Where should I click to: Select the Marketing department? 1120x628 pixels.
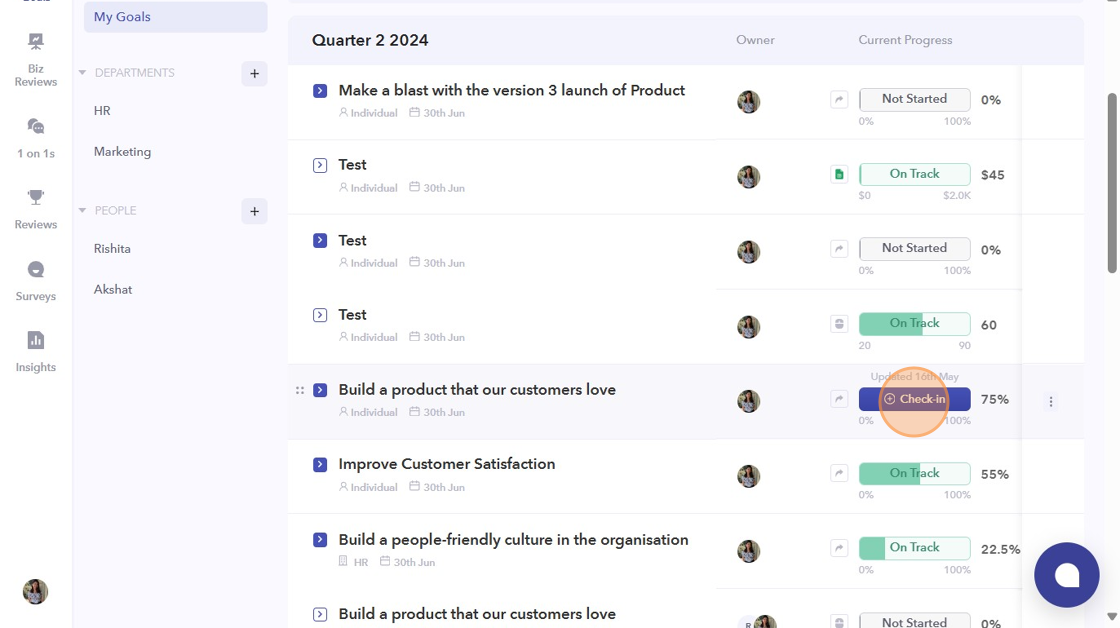tap(122, 152)
